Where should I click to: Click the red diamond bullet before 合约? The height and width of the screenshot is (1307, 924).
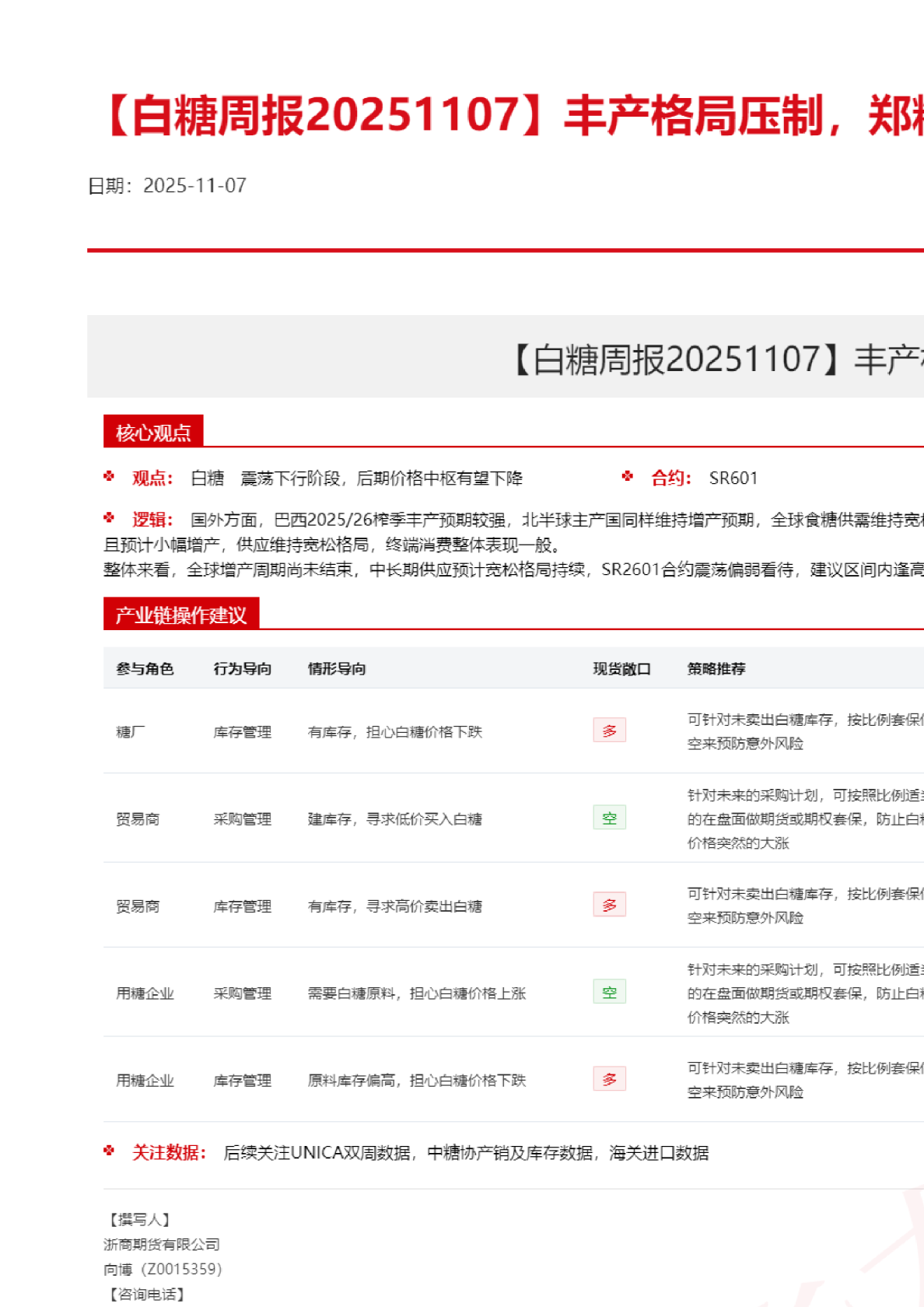(x=628, y=476)
